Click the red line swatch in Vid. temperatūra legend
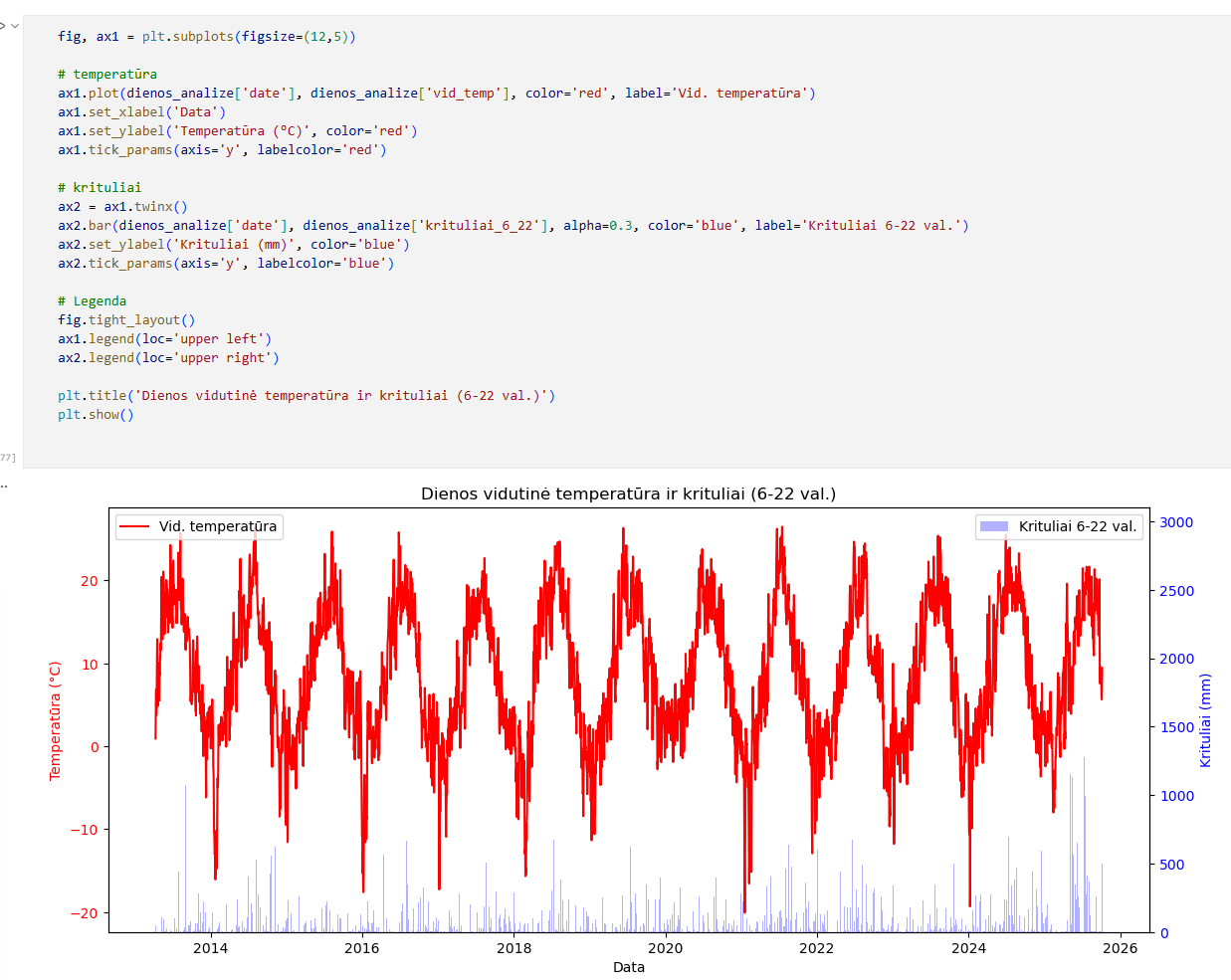The width and height of the screenshot is (1231, 980). pos(134,527)
